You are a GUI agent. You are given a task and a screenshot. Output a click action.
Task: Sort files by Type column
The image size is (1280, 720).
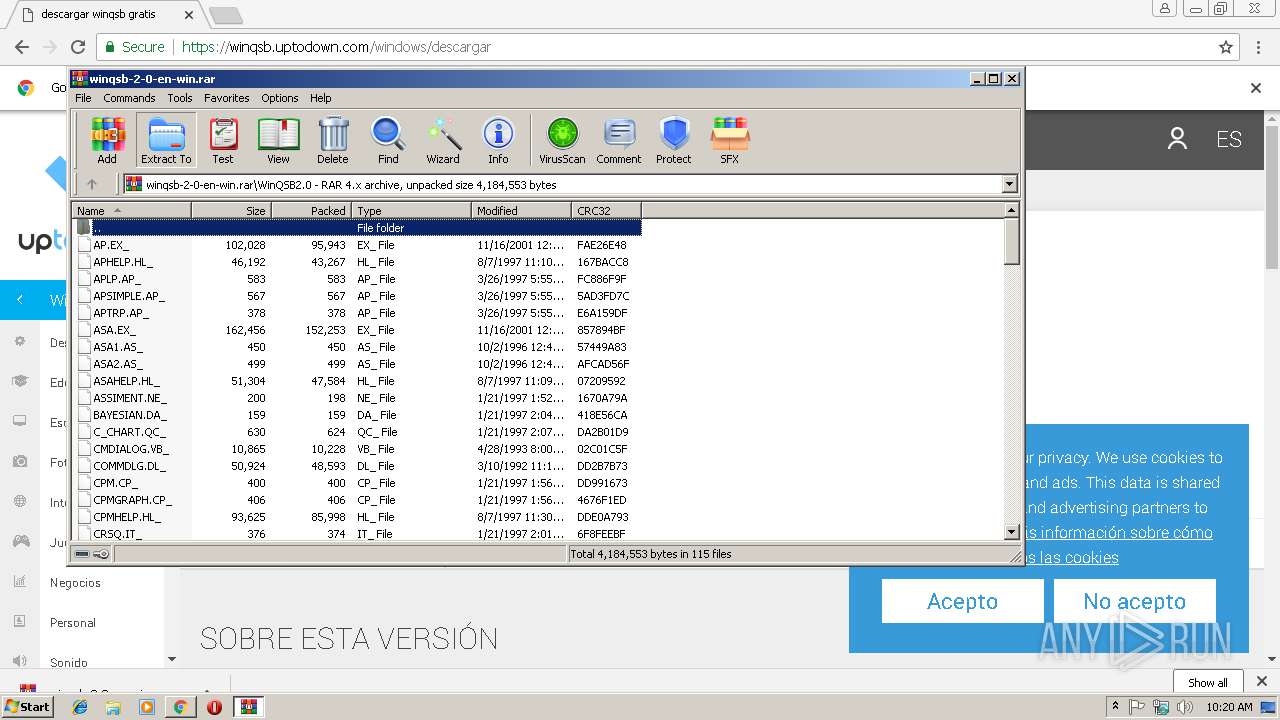[411, 210]
